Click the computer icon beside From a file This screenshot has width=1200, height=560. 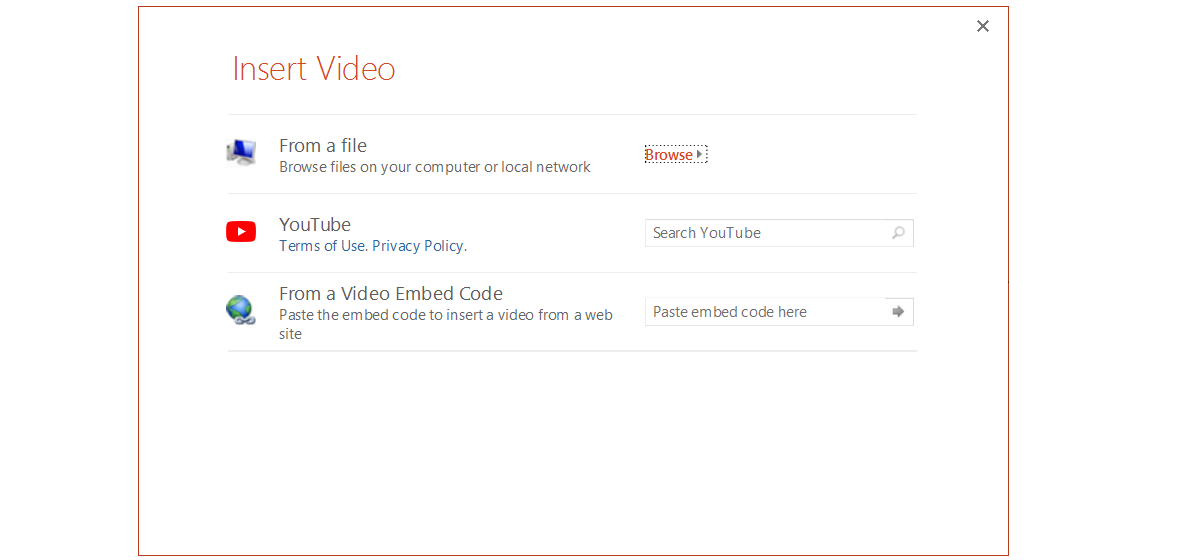[x=241, y=152]
